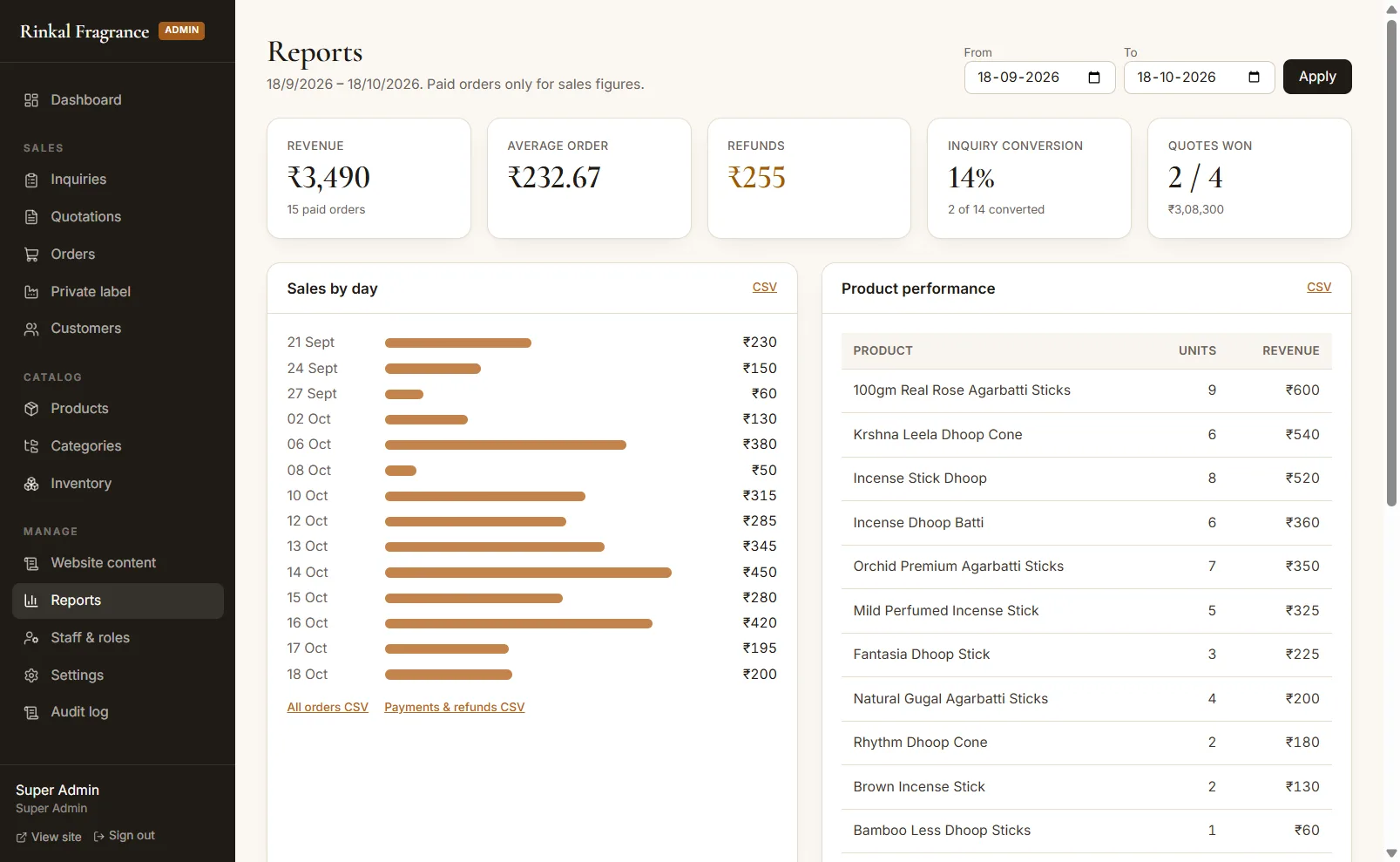Click the Fantasia Dhoop Stick row

[1086, 655]
